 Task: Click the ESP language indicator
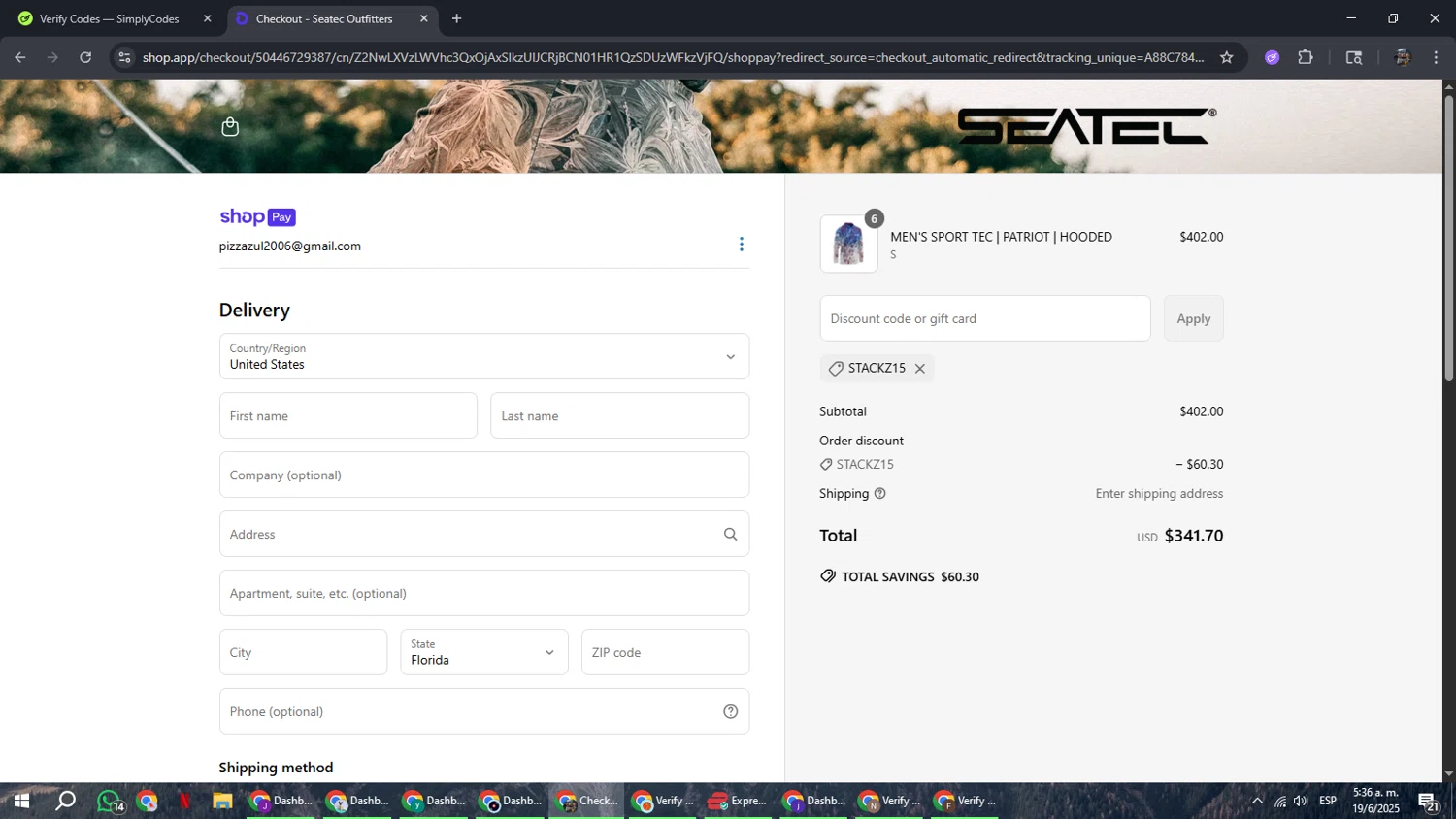1328,801
